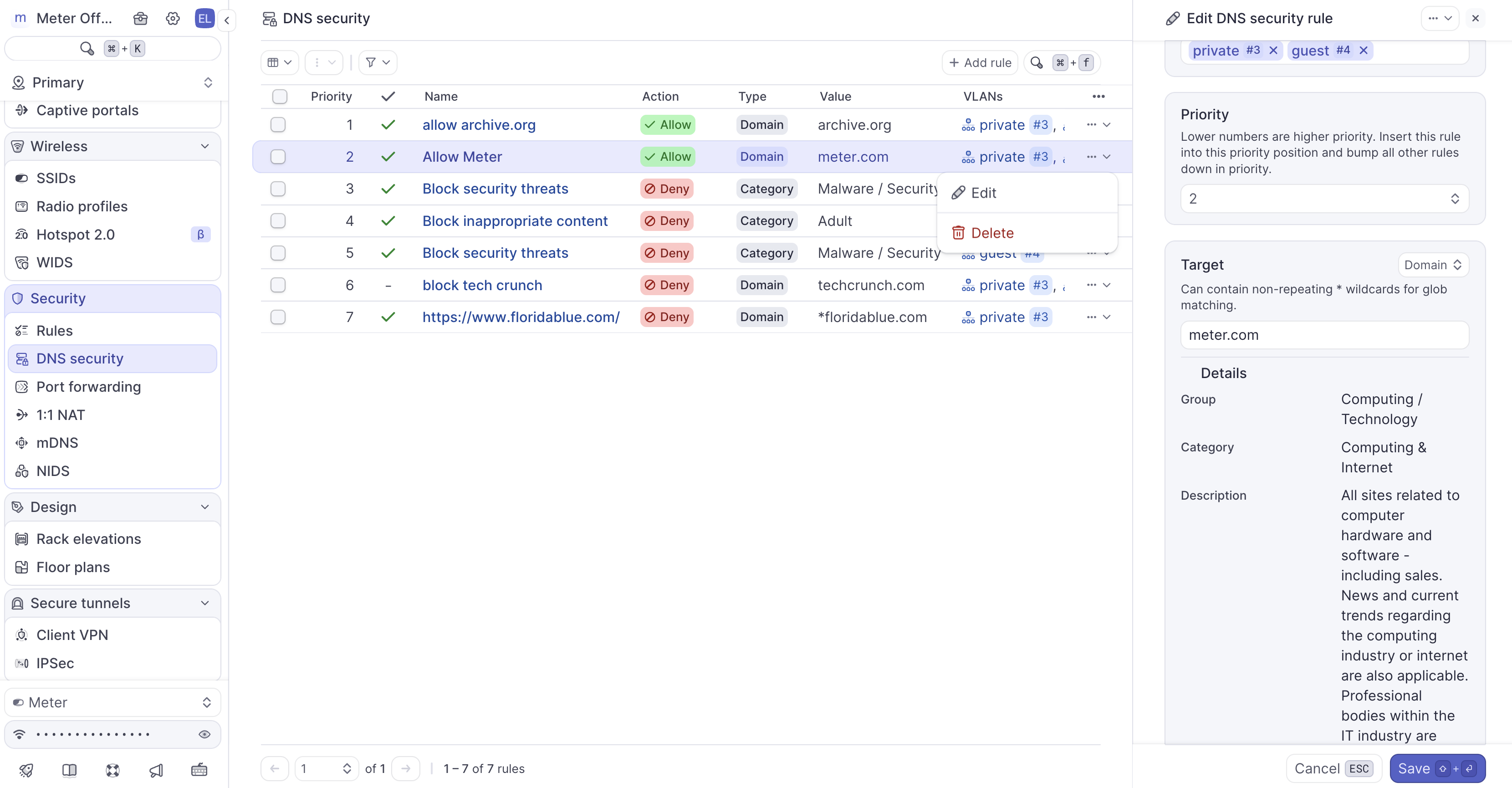Click the keyboard shortcuts icon
Image resolution: width=1512 pixels, height=788 pixels.
(199, 770)
